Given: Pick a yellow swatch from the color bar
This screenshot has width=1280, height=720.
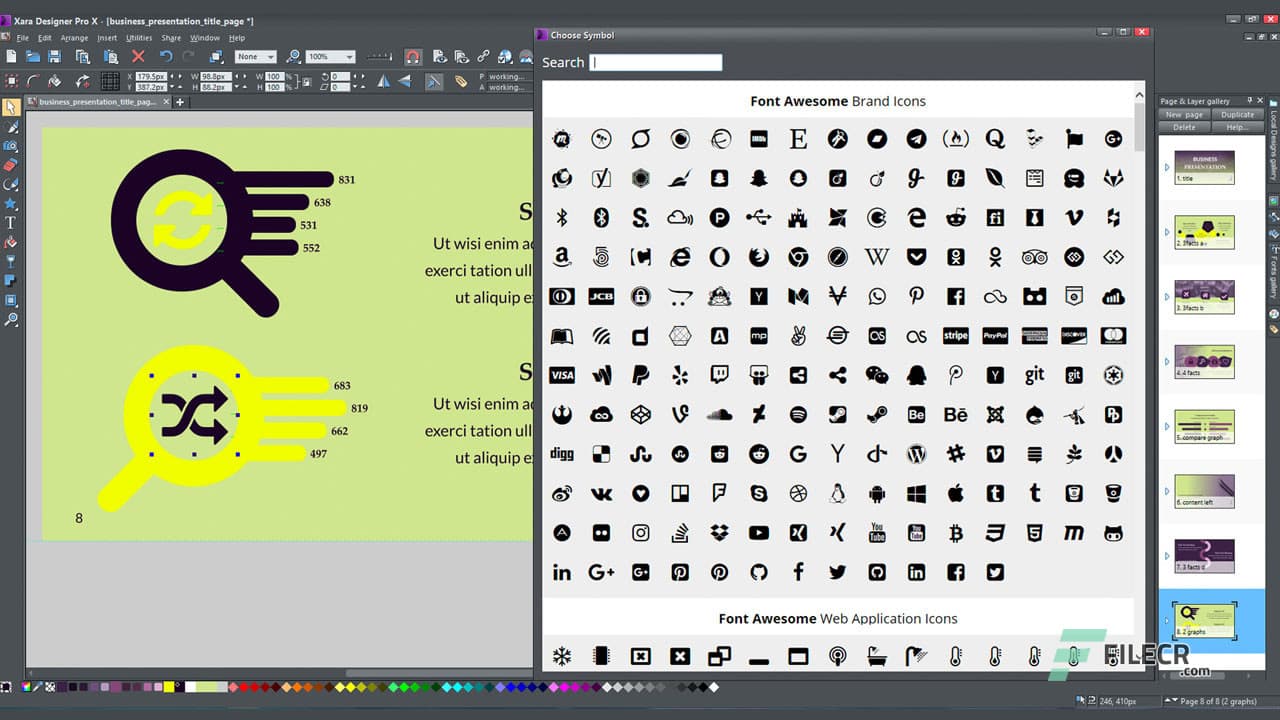Looking at the screenshot, I should click(167, 687).
